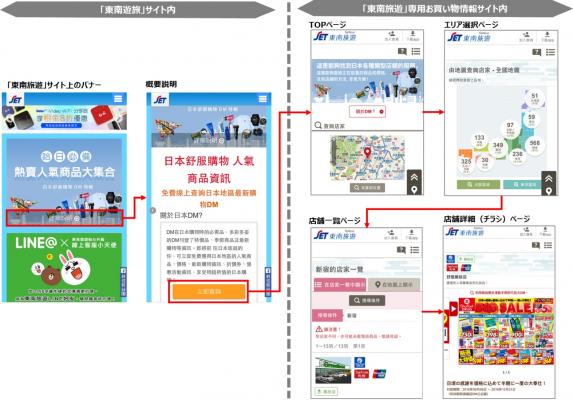
Task: Tap 新宿的店家一覧 heading
Action: pyautogui.click(x=339, y=270)
